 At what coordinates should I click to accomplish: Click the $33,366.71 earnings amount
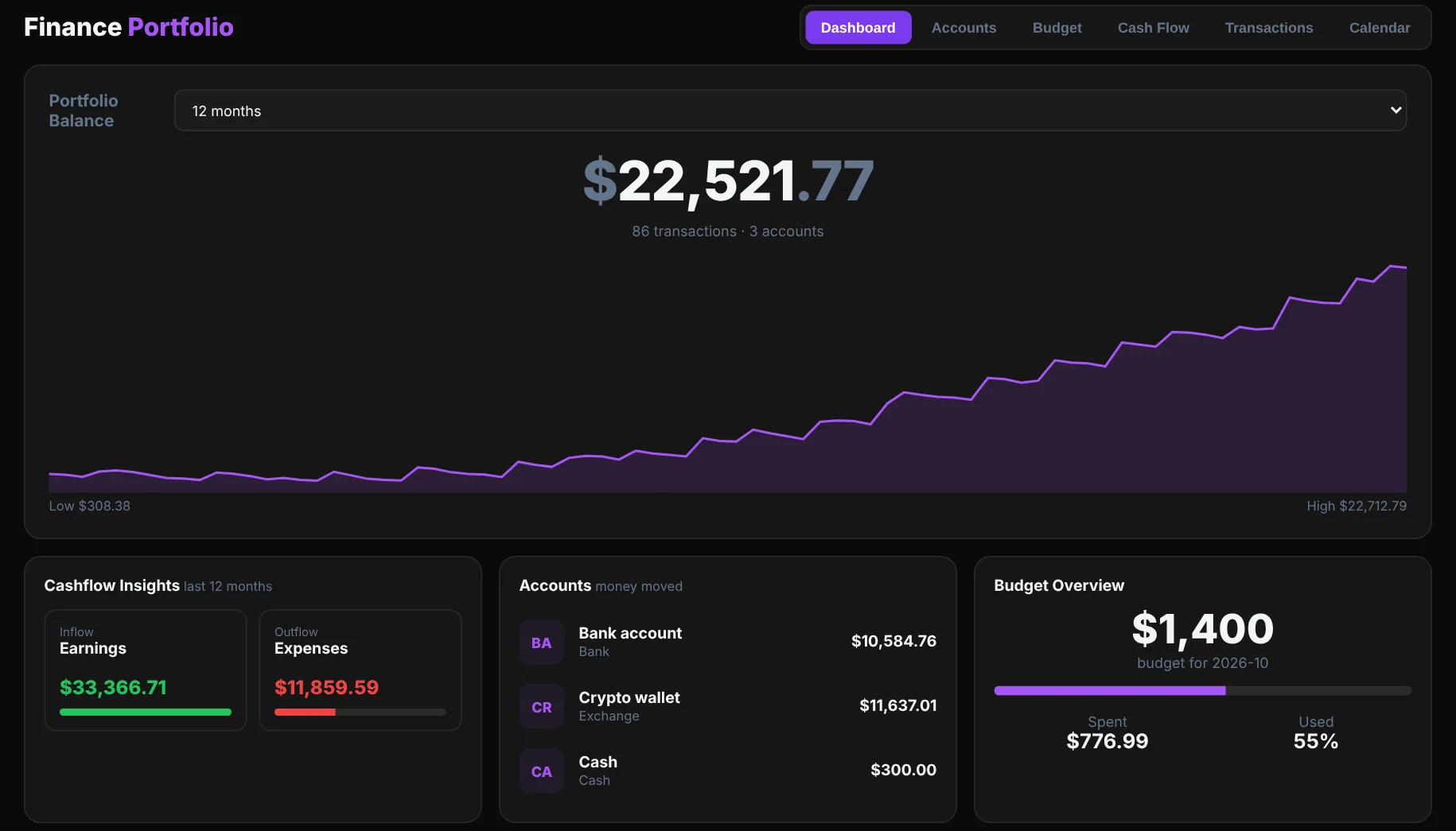pyautogui.click(x=113, y=687)
